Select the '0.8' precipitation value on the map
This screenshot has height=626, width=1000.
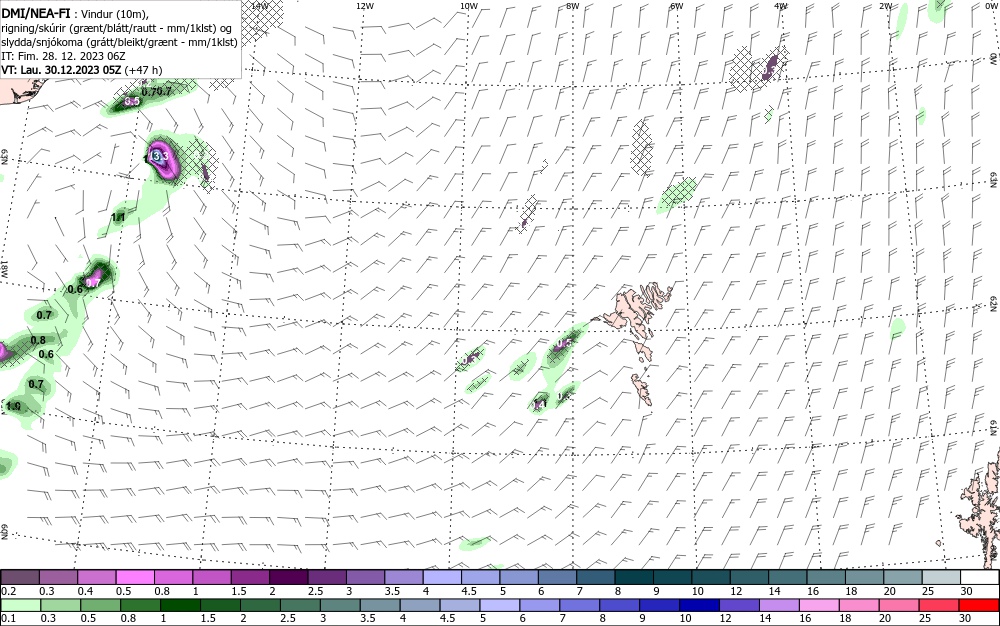(38, 340)
